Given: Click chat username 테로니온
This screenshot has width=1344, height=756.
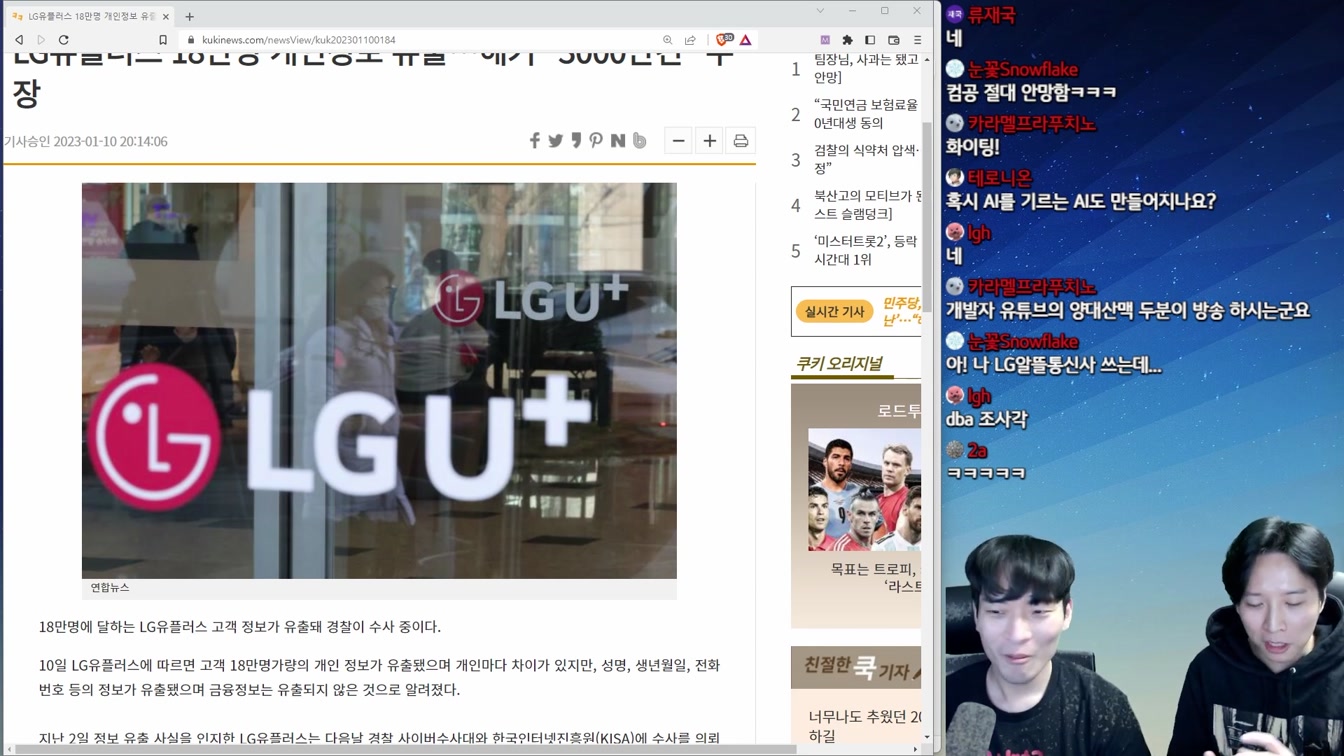Looking at the screenshot, I should click(x=999, y=178).
